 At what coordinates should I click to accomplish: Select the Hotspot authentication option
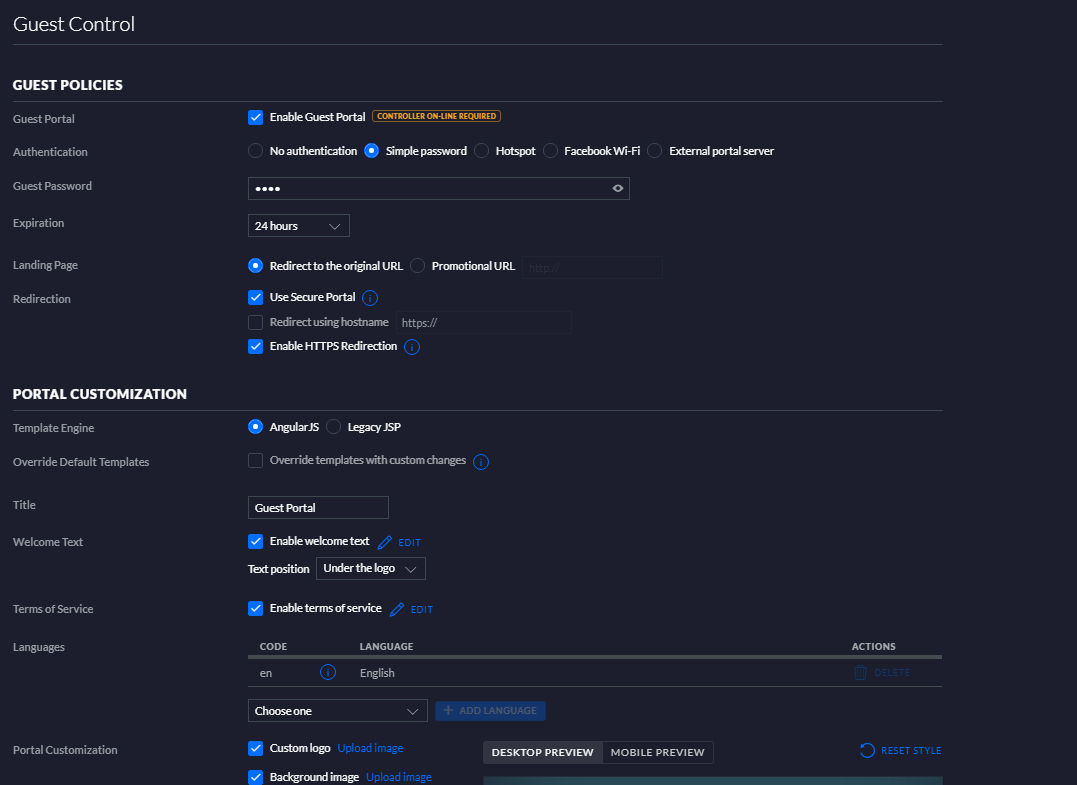tap(481, 151)
